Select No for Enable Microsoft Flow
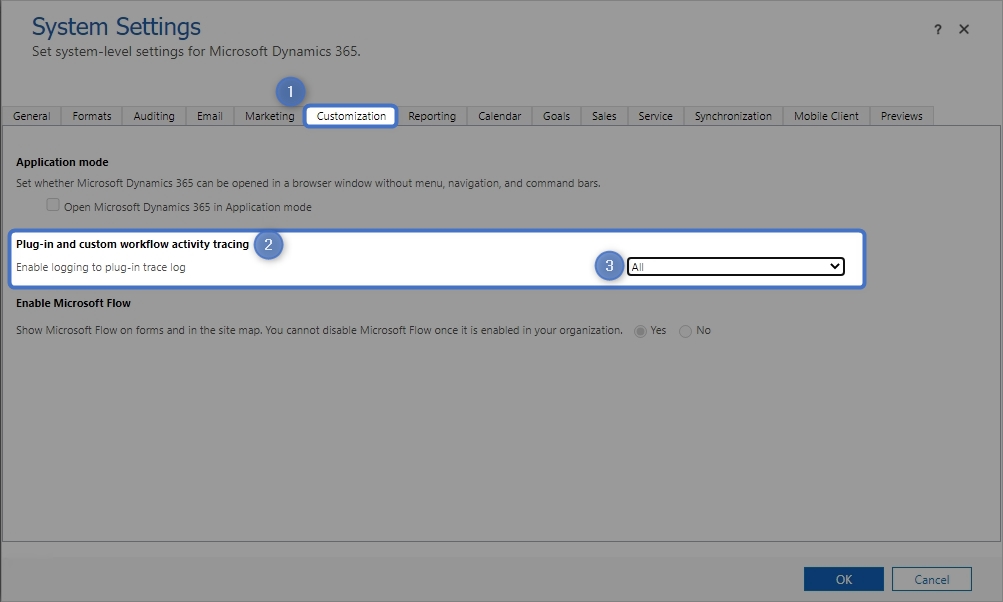The height and width of the screenshot is (602, 1003). coord(686,331)
